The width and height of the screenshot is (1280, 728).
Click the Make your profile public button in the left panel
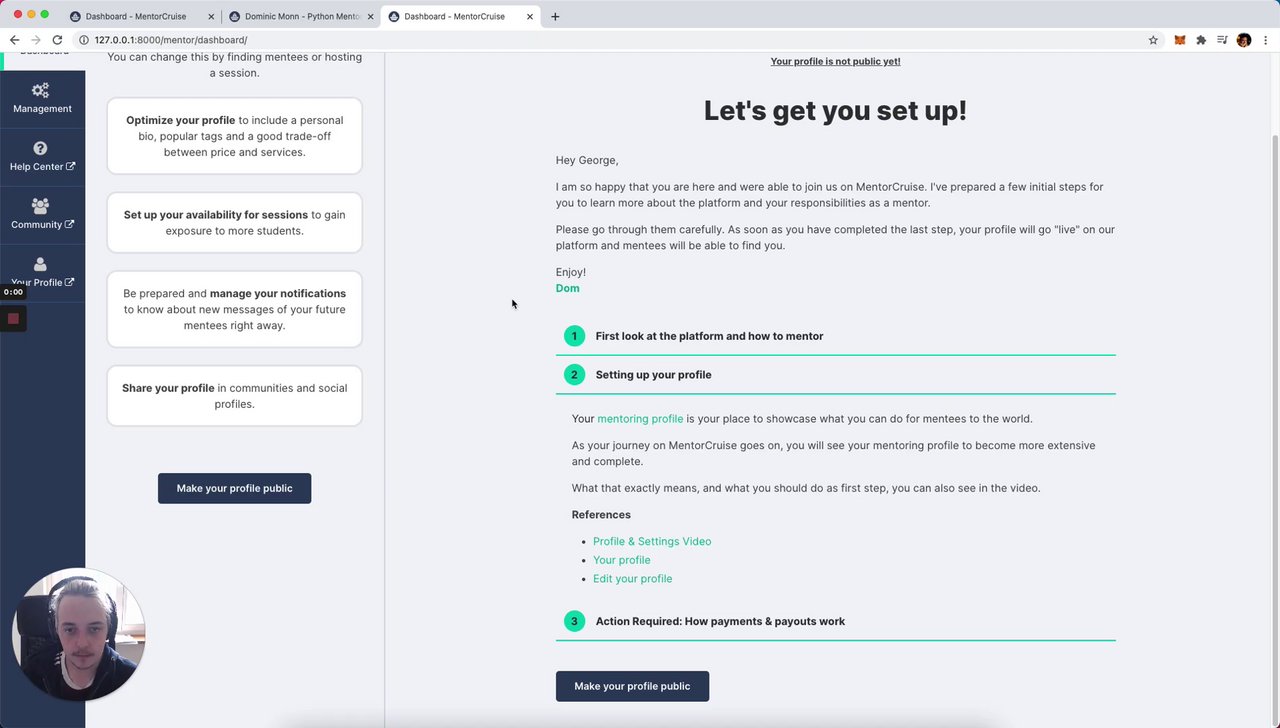click(234, 488)
